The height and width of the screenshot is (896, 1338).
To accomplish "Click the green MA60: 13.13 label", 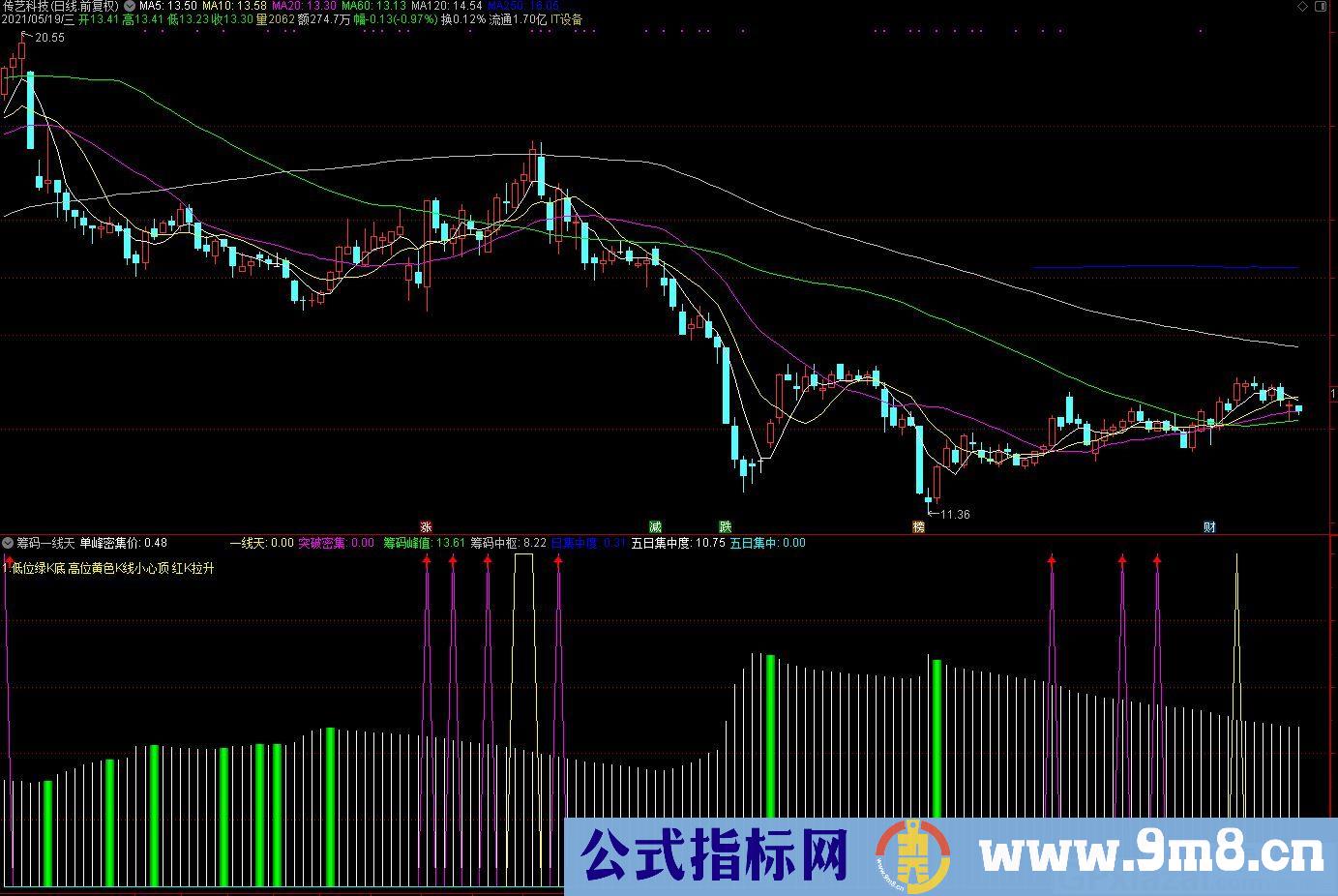I will pos(374,6).
